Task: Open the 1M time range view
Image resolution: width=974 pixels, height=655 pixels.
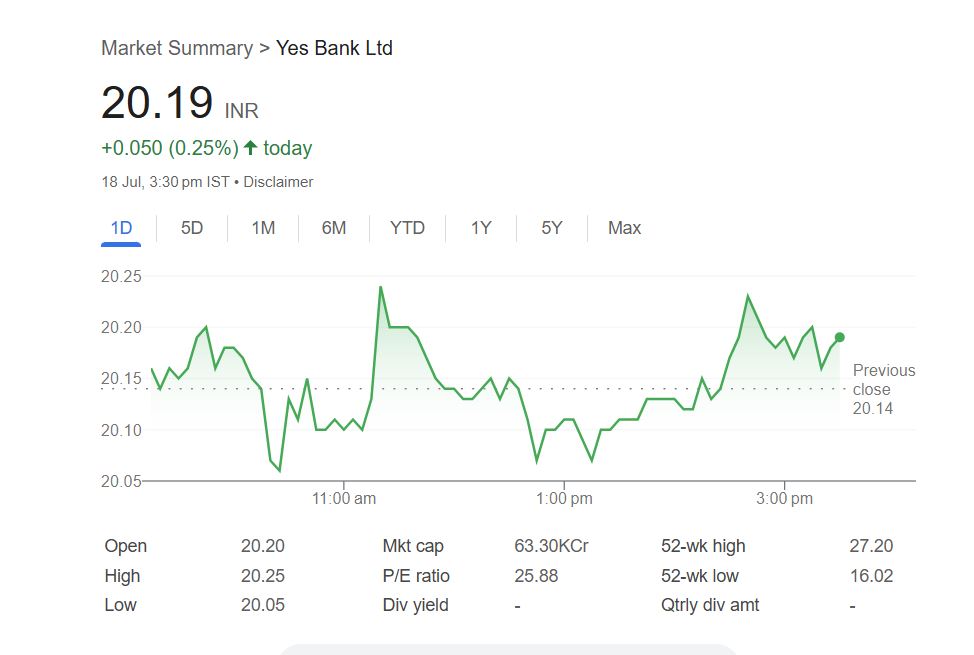Action: [263, 228]
